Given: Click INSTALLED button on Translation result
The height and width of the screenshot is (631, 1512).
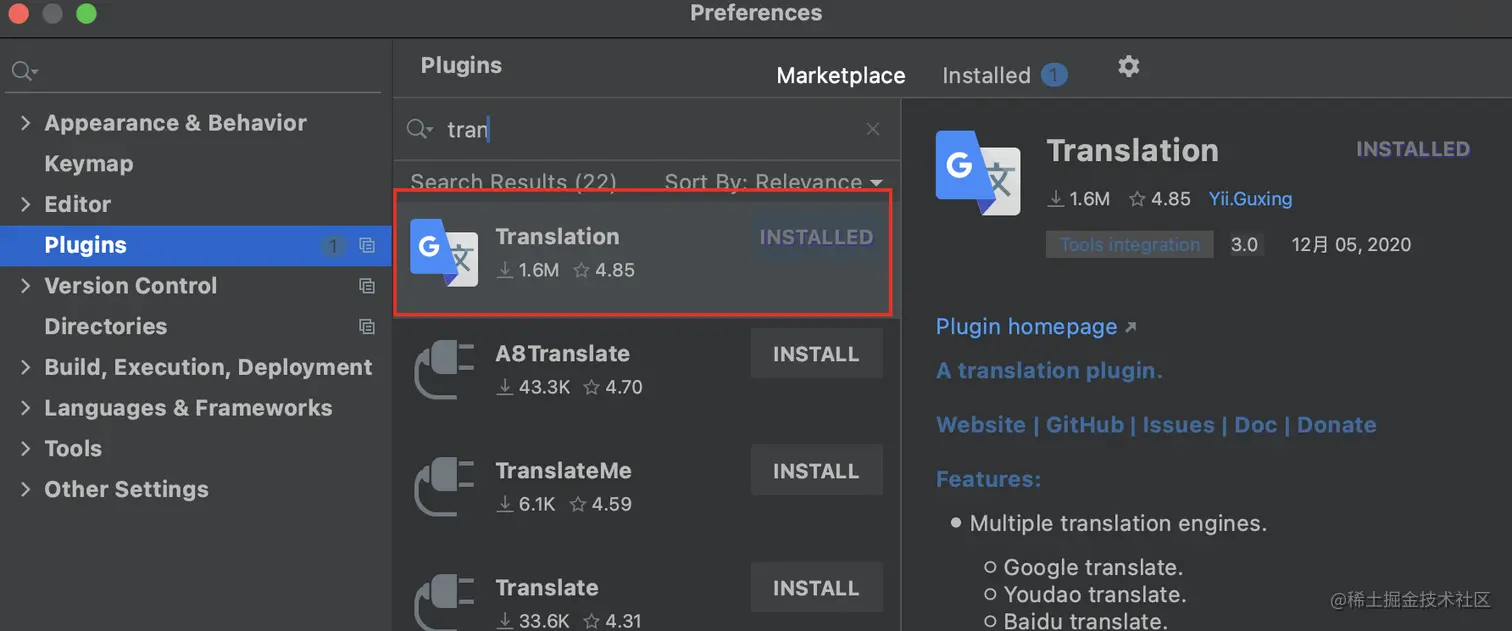Looking at the screenshot, I should [816, 237].
